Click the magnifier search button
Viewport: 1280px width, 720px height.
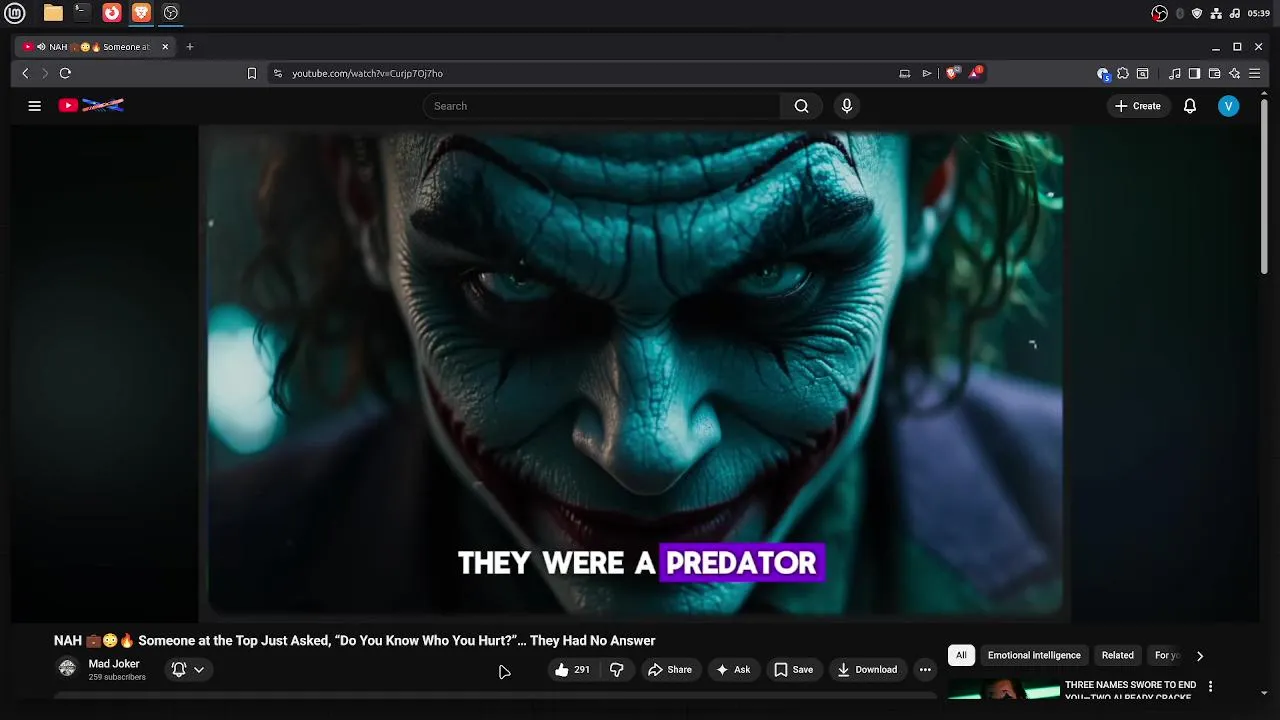pos(801,106)
